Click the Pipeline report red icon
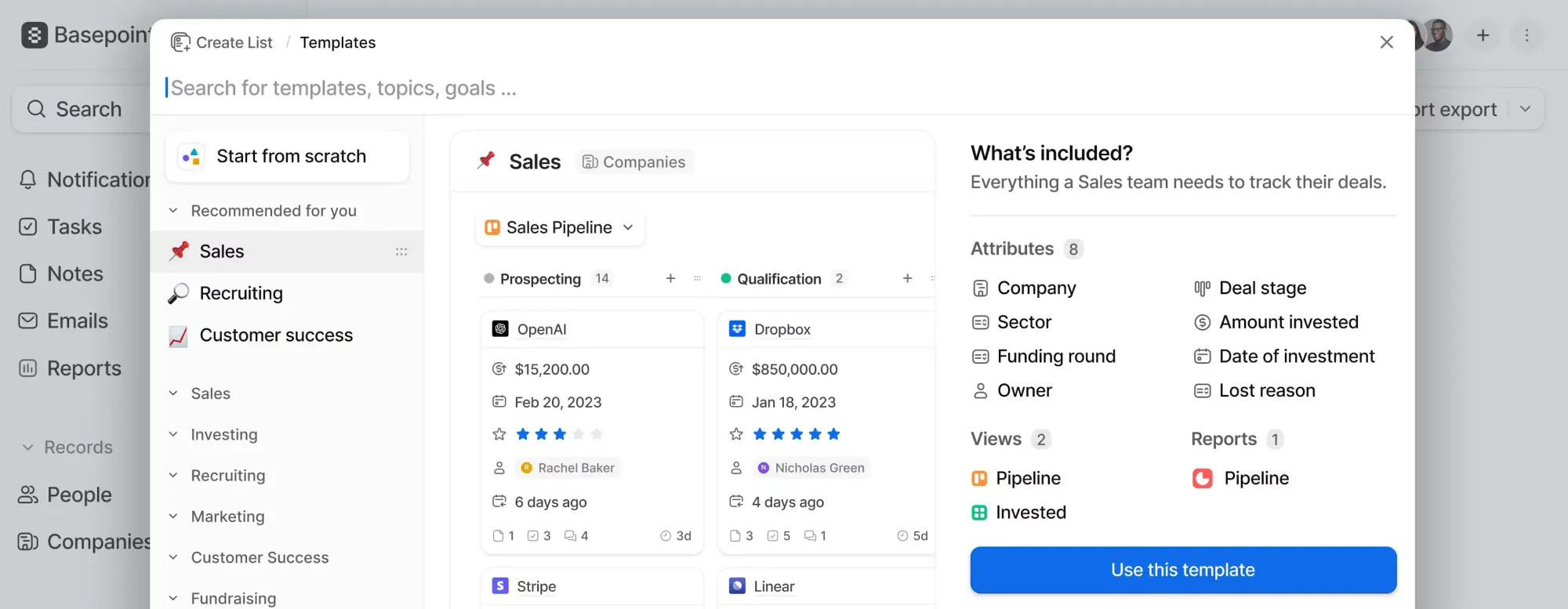The image size is (1568, 609). pyautogui.click(x=1203, y=479)
